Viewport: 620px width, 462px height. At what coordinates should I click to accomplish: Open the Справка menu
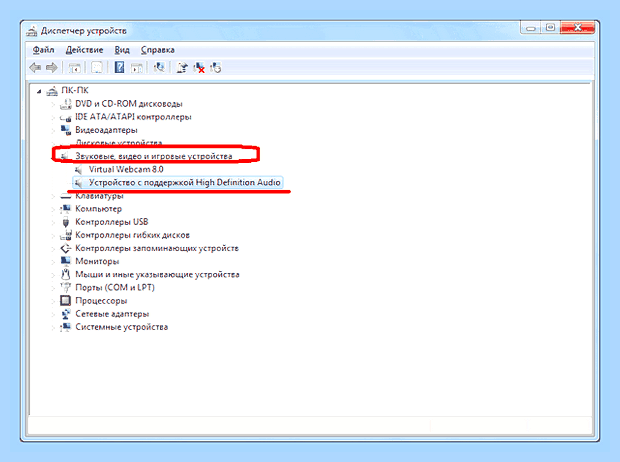coord(158,50)
